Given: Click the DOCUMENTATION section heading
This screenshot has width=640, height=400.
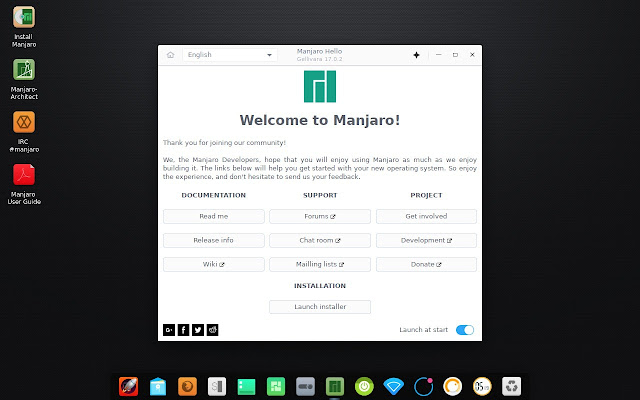Looking at the screenshot, I should point(213,195).
